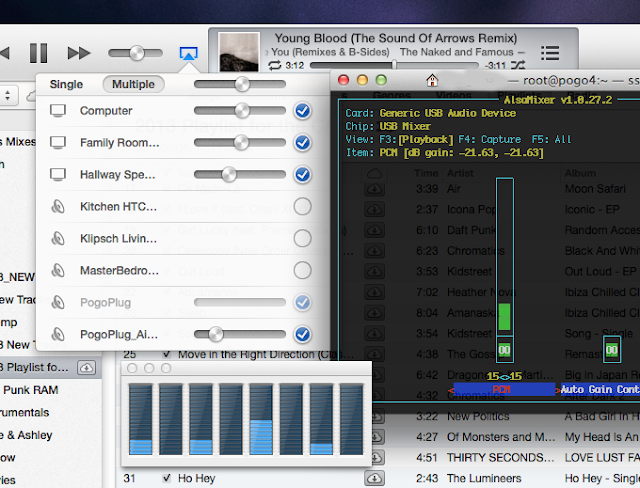Click the PogoPlug_Ai... speaker icon
Screen dimensions: 640x488
click(58, 335)
